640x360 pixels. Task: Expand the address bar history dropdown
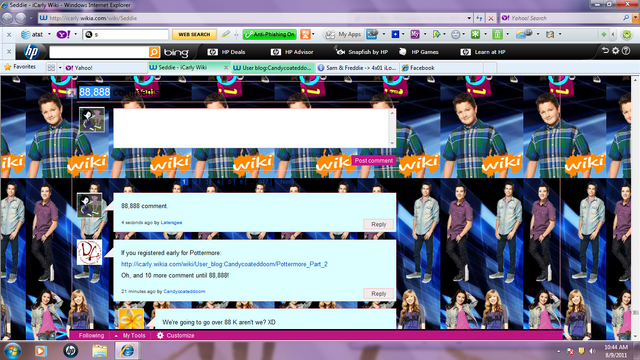click(x=469, y=18)
